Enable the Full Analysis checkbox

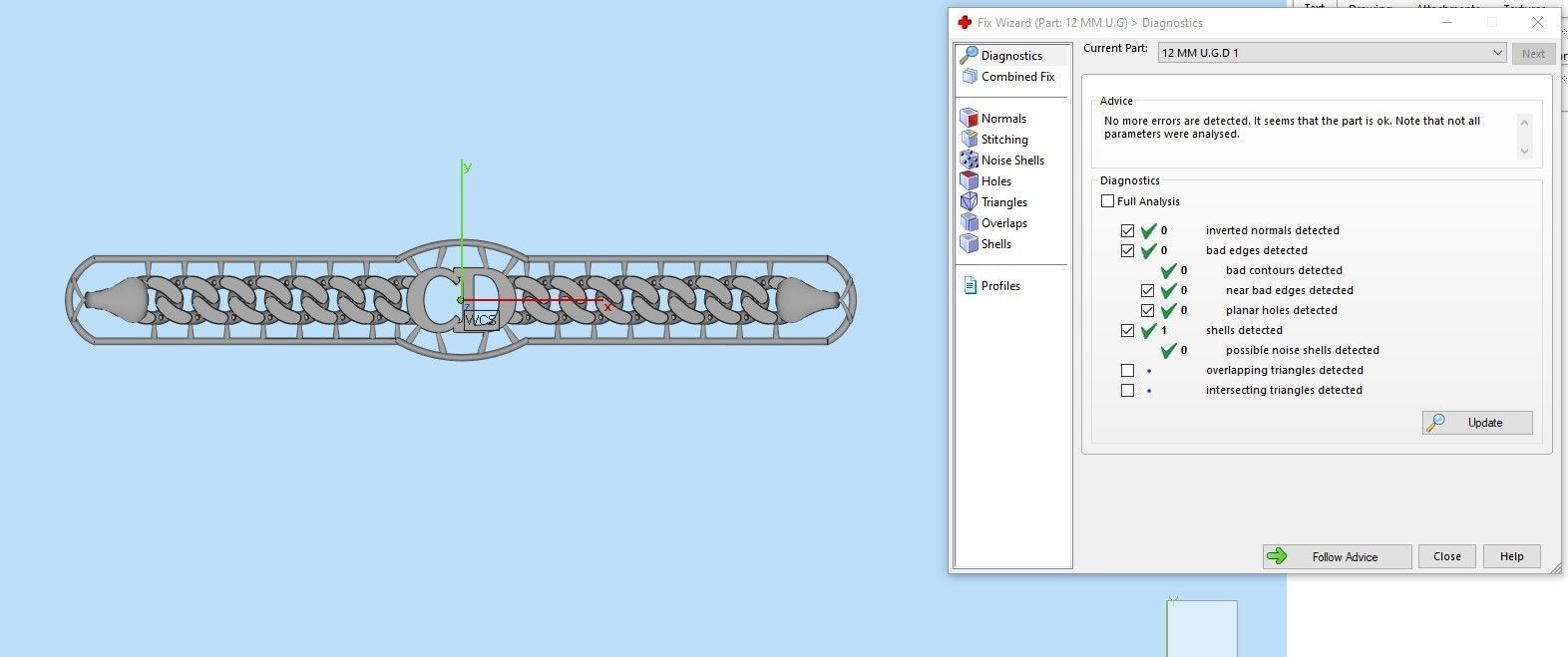[x=1107, y=201]
